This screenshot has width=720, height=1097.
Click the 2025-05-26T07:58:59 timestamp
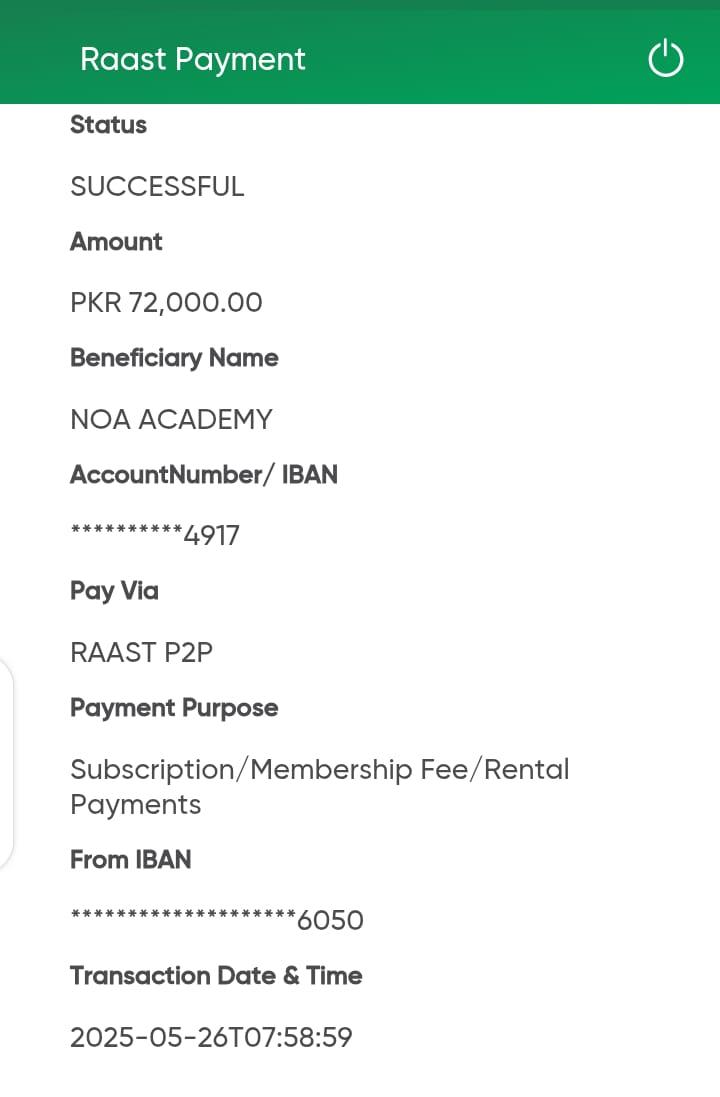(x=211, y=1037)
